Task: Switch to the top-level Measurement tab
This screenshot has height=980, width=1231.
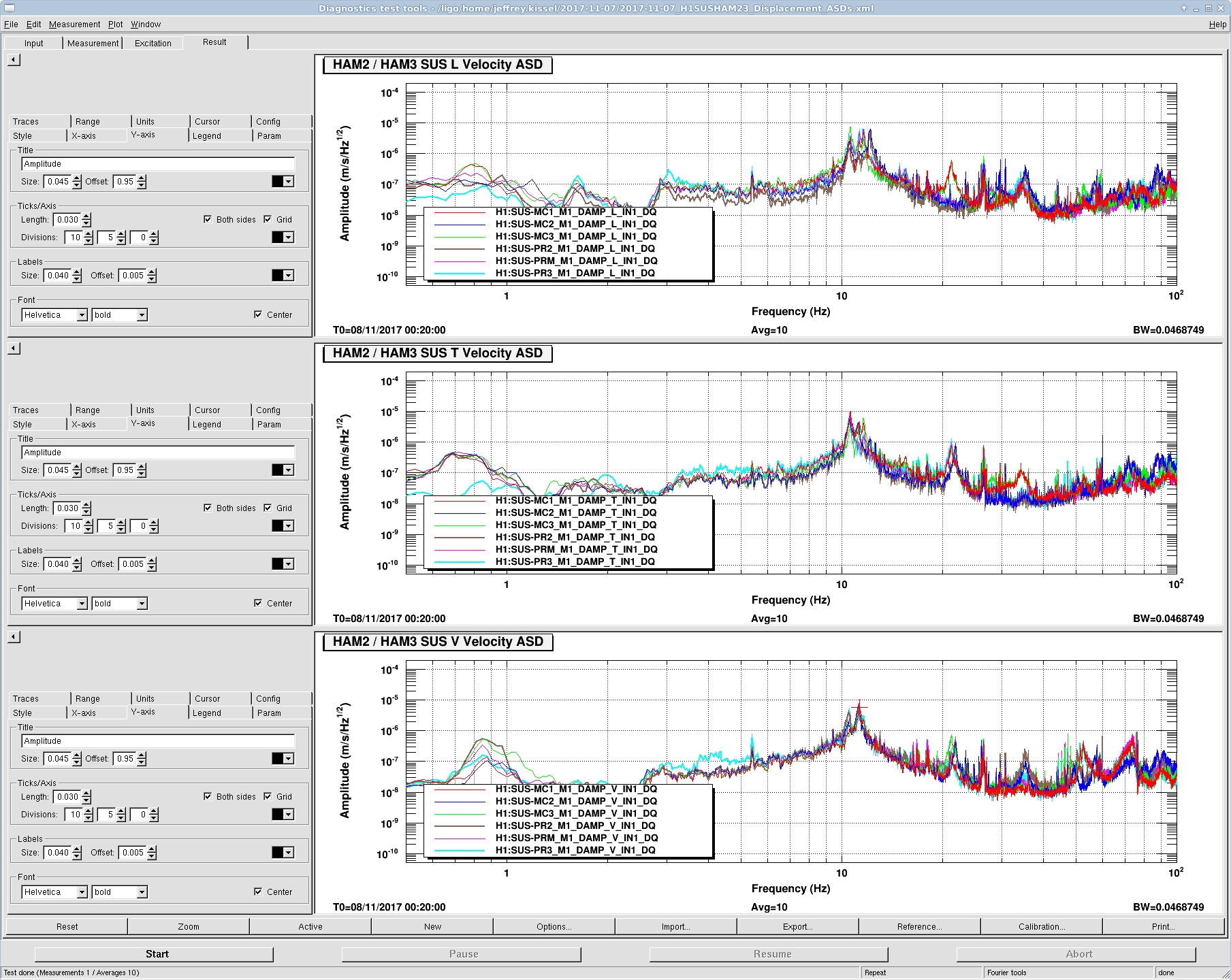Action: (93, 43)
